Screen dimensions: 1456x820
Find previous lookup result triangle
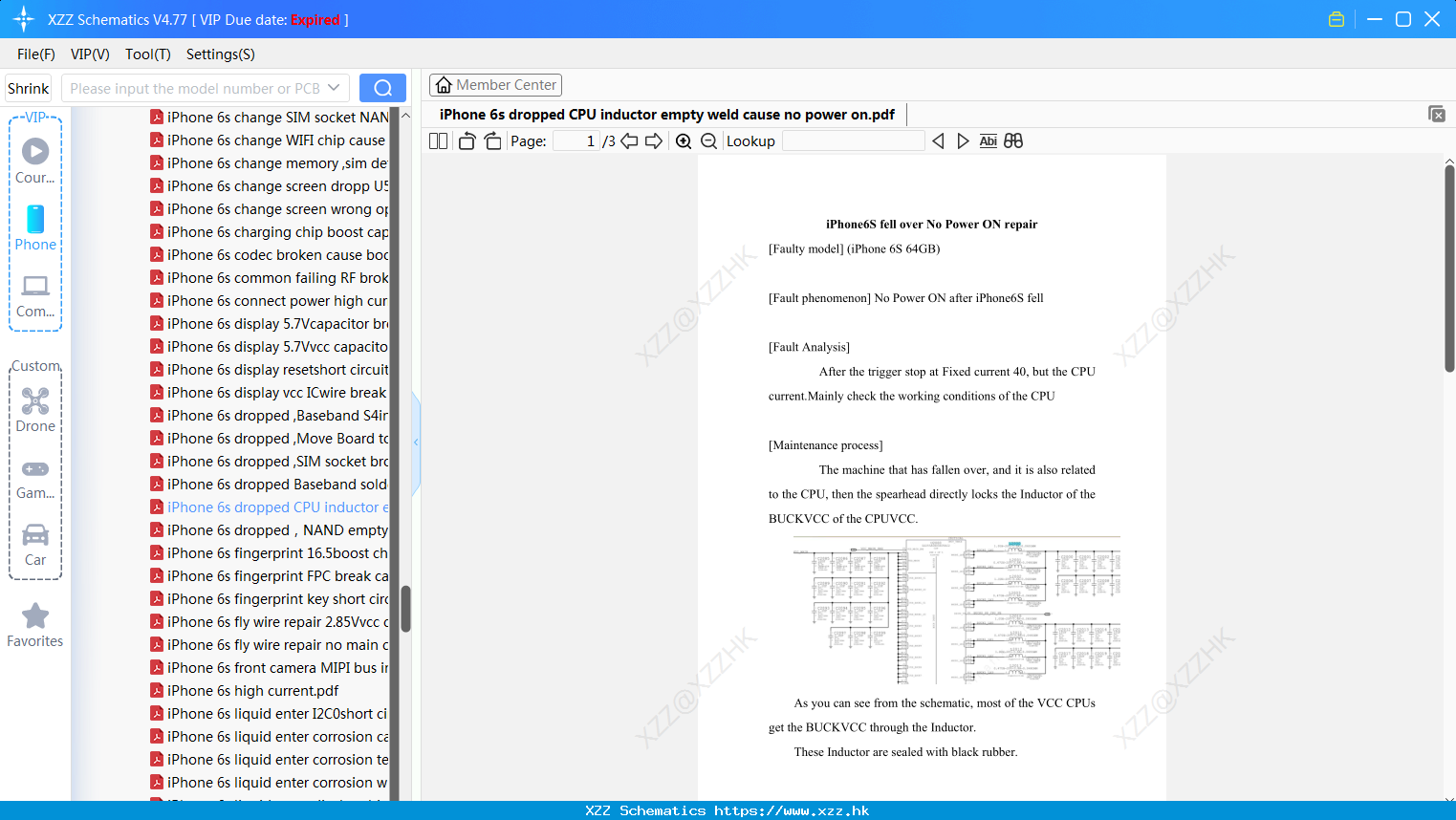938,140
